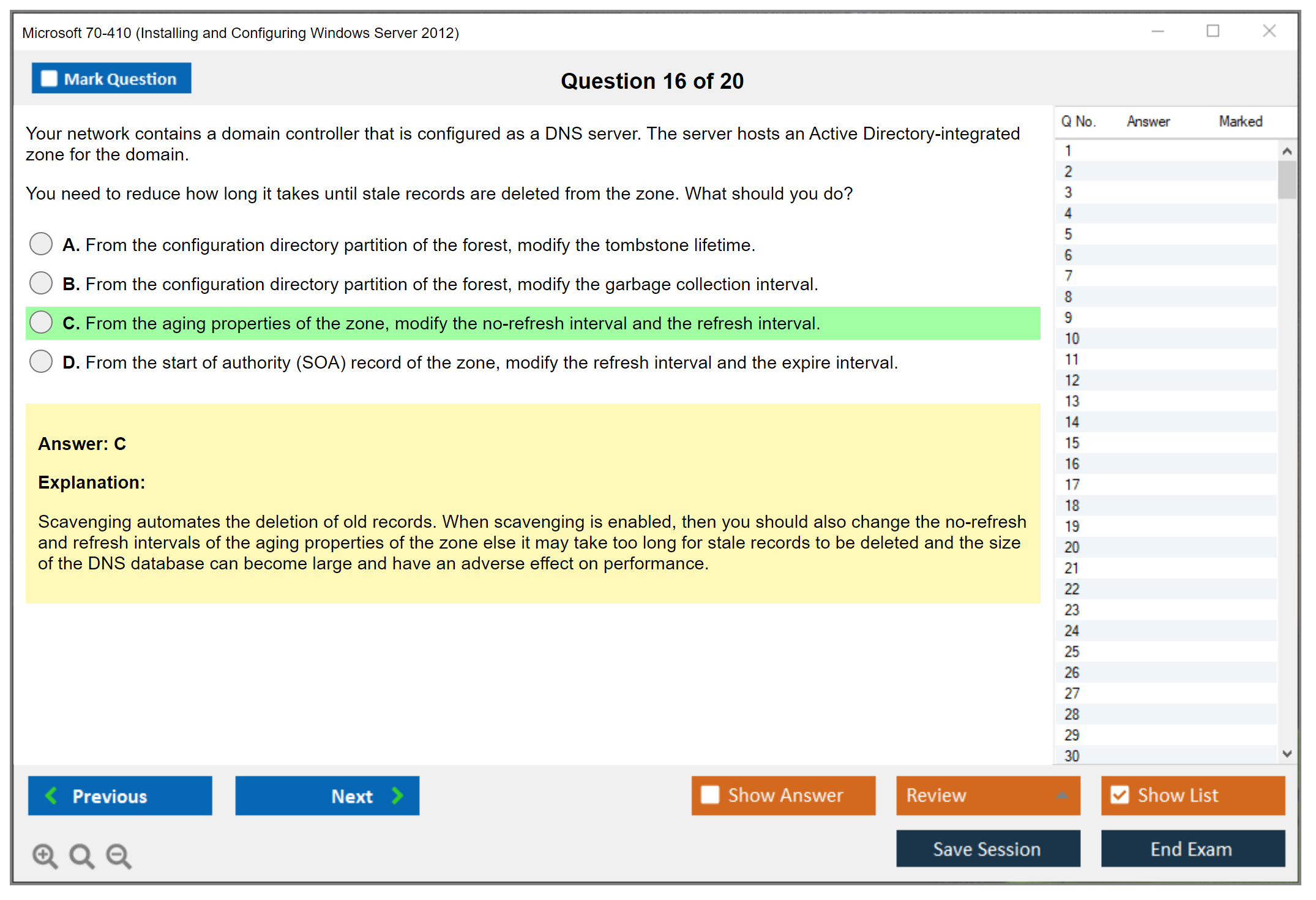Viewport: 1316px width, 900px height.
Task: Select answer option D SOA record
Action: pyautogui.click(x=41, y=361)
